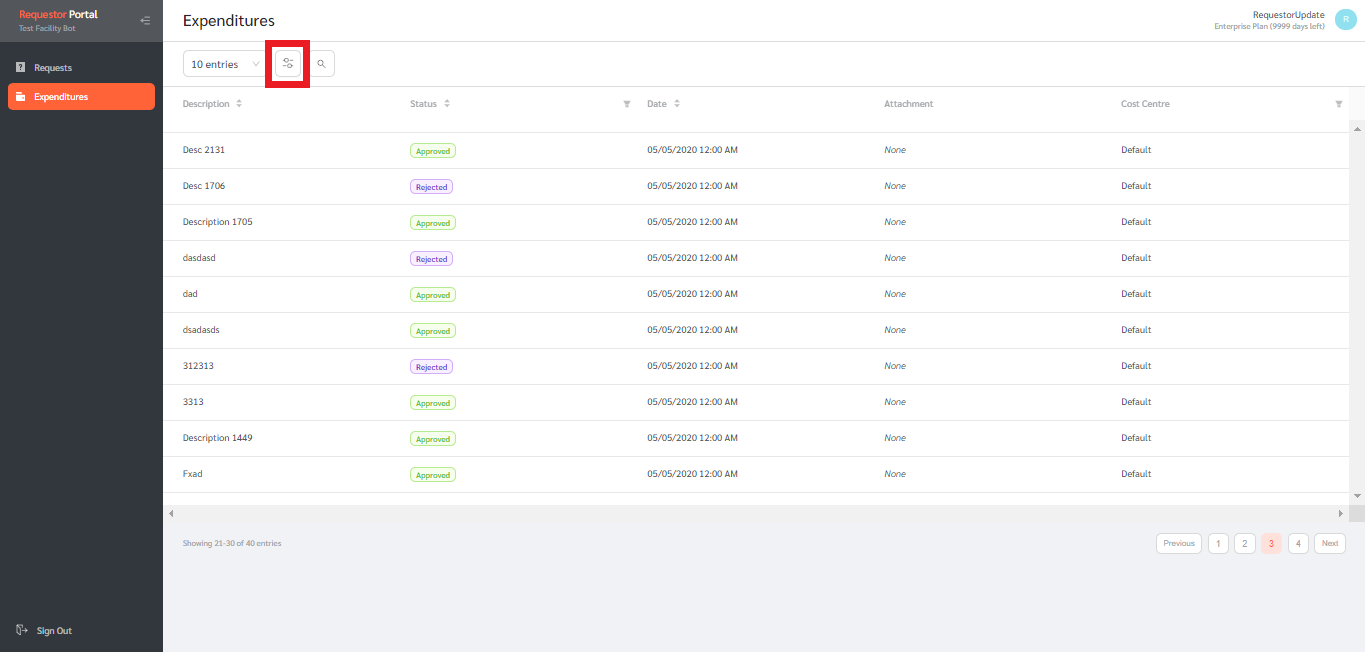1365x652 pixels.
Task: Click Approved badge in Fxad row
Action: (433, 475)
